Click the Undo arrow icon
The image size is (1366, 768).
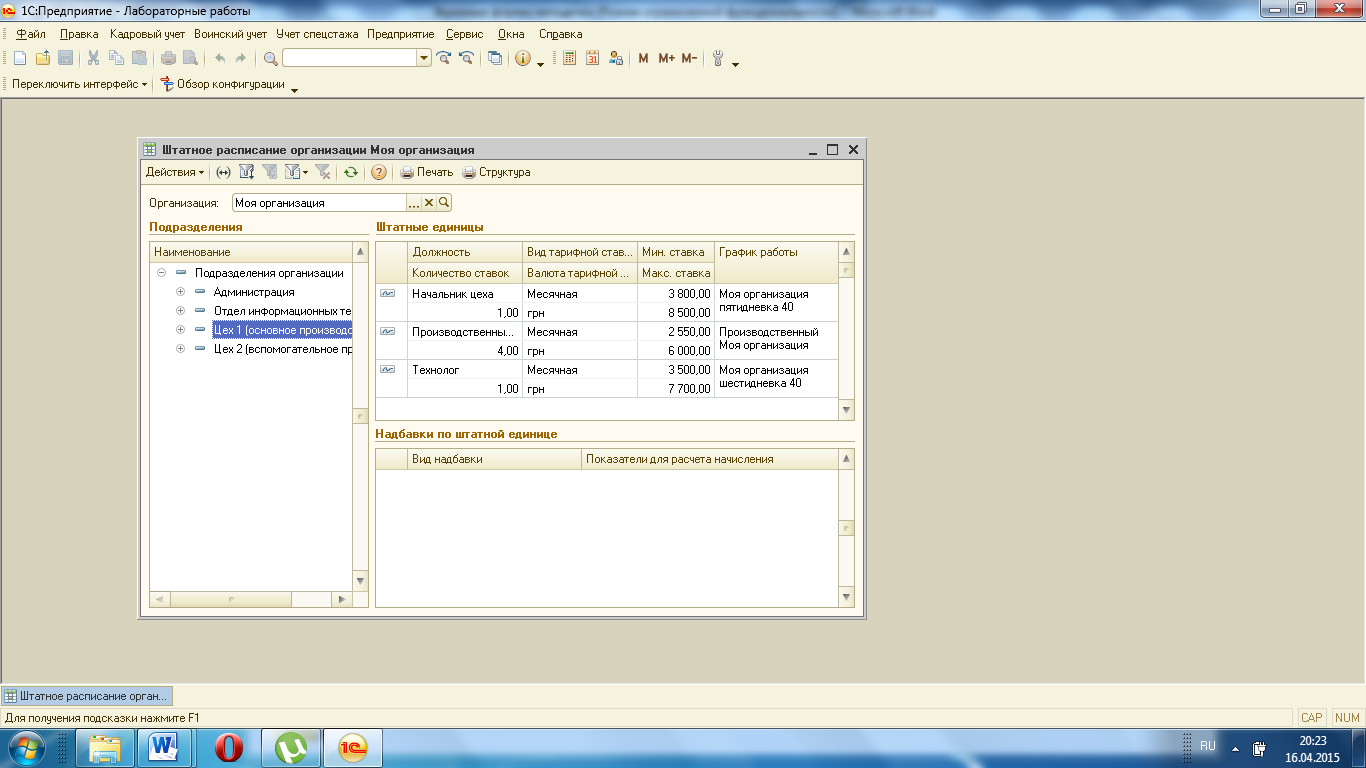point(219,59)
